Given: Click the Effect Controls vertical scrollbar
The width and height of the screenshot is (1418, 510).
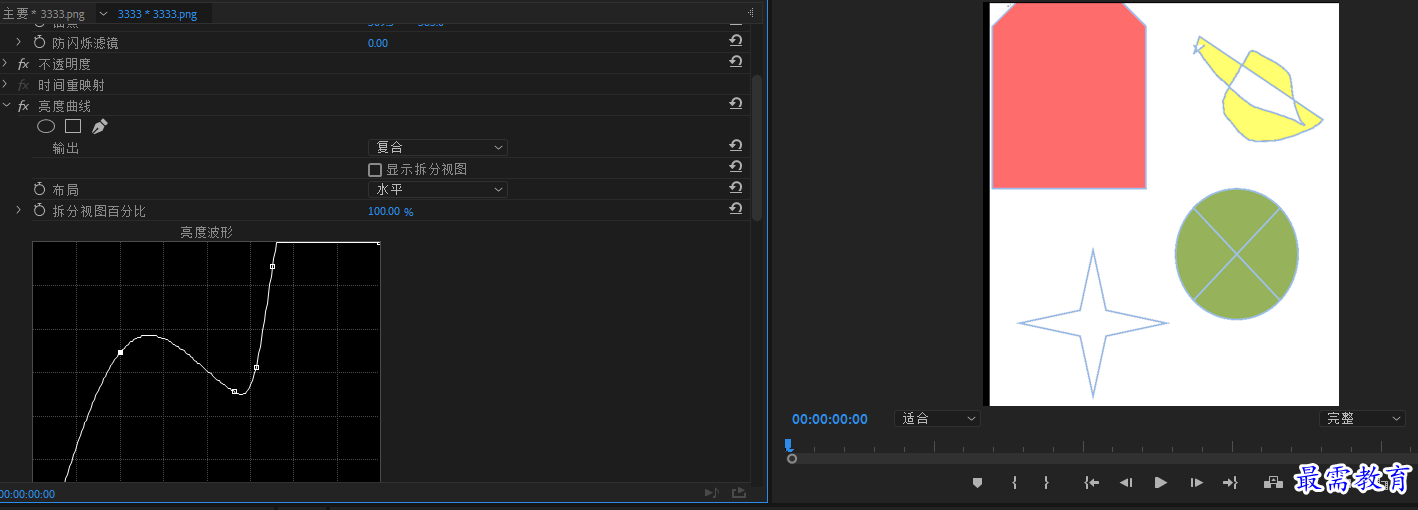Looking at the screenshot, I should coord(757,147).
